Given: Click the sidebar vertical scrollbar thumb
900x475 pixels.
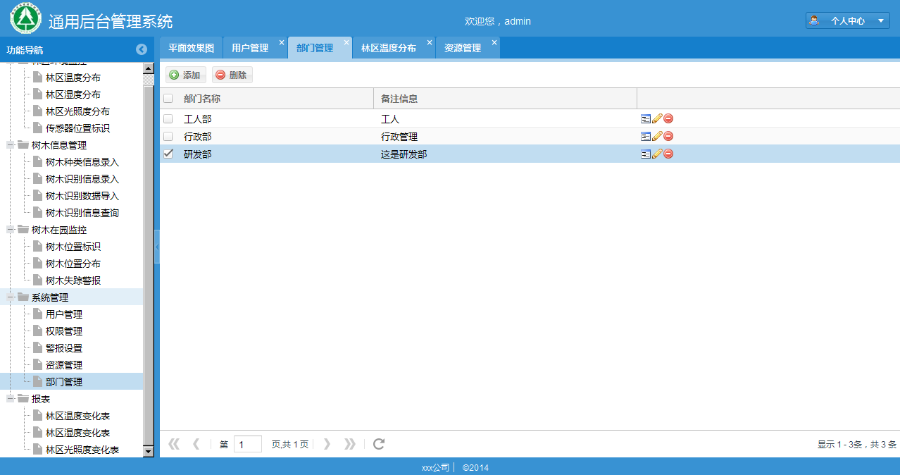Looking at the screenshot, I should click(x=148, y=264).
